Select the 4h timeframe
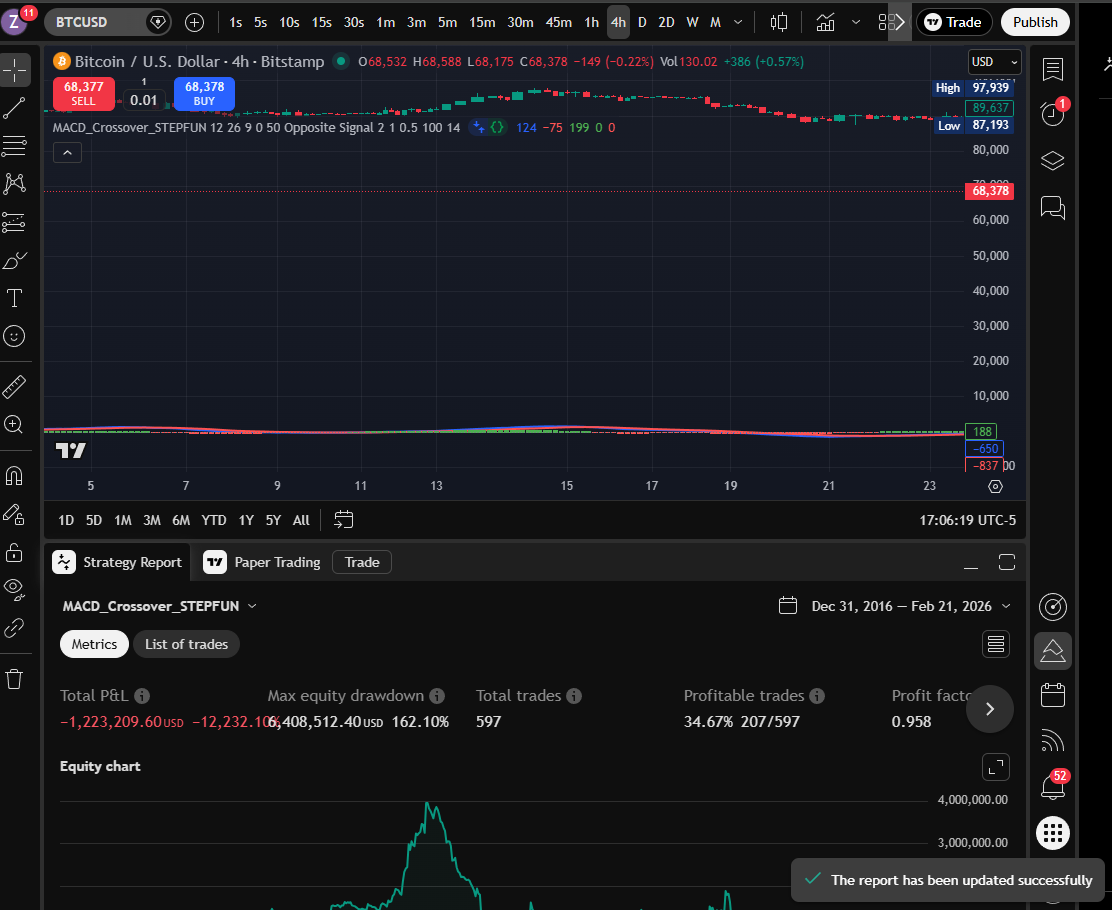The image size is (1112, 910). pyautogui.click(x=618, y=21)
